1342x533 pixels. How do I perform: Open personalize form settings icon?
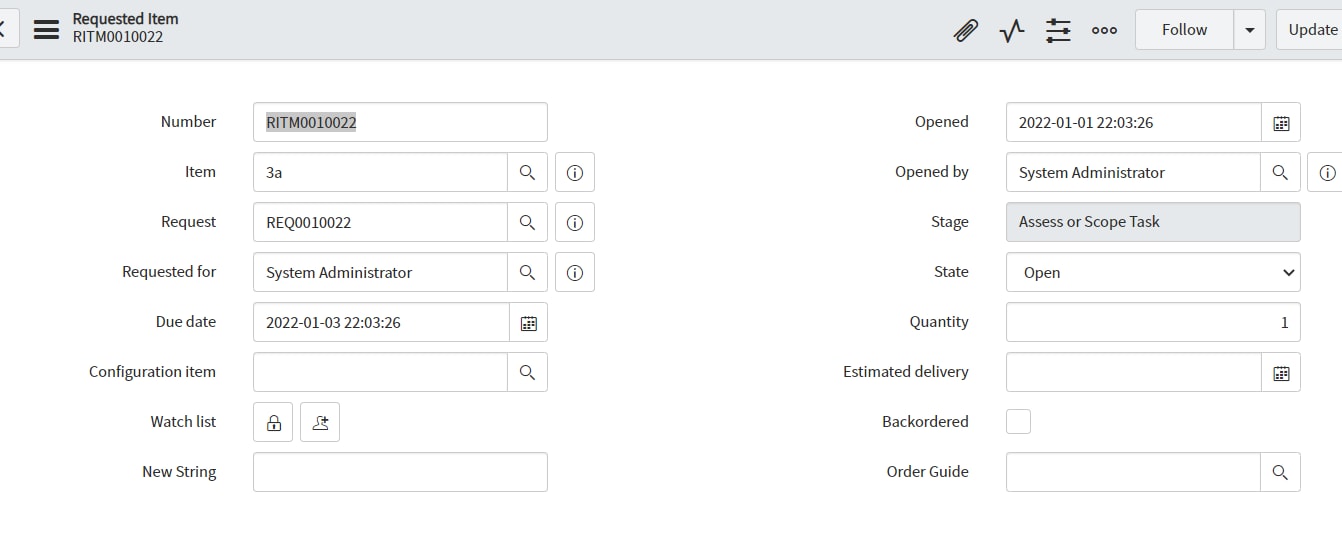click(1058, 30)
